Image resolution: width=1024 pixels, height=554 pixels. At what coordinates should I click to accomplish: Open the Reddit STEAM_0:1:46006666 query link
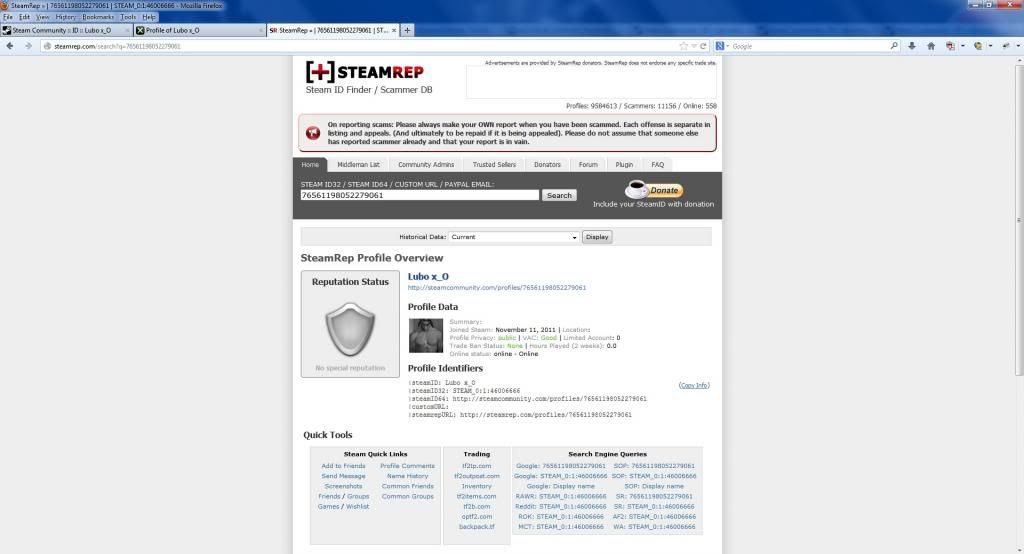coord(561,506)
